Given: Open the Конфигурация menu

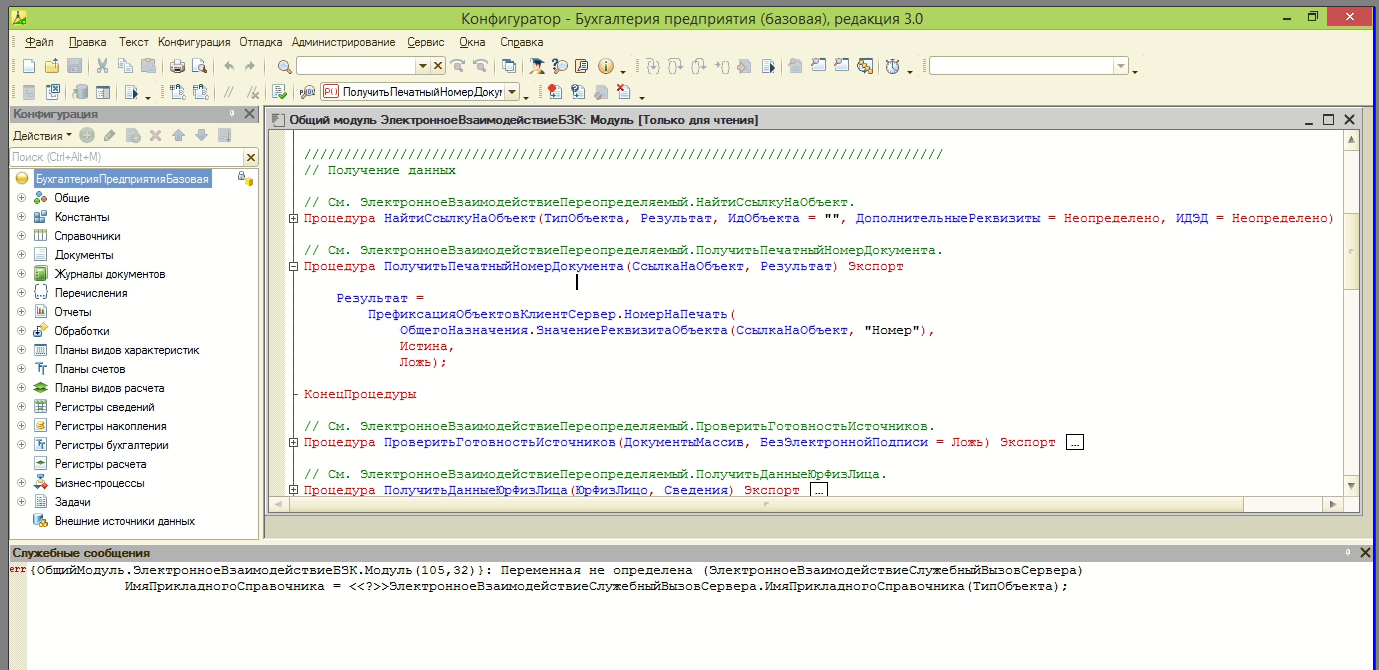Looking at the screenshot, I should (194, 42).
